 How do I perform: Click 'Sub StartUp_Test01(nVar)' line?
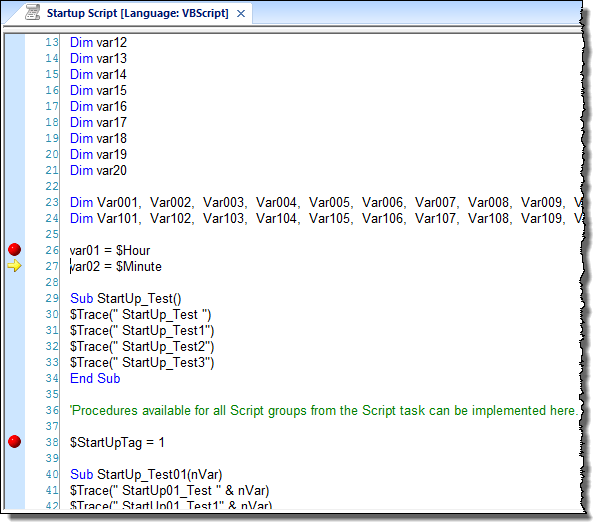click(146, 475)
